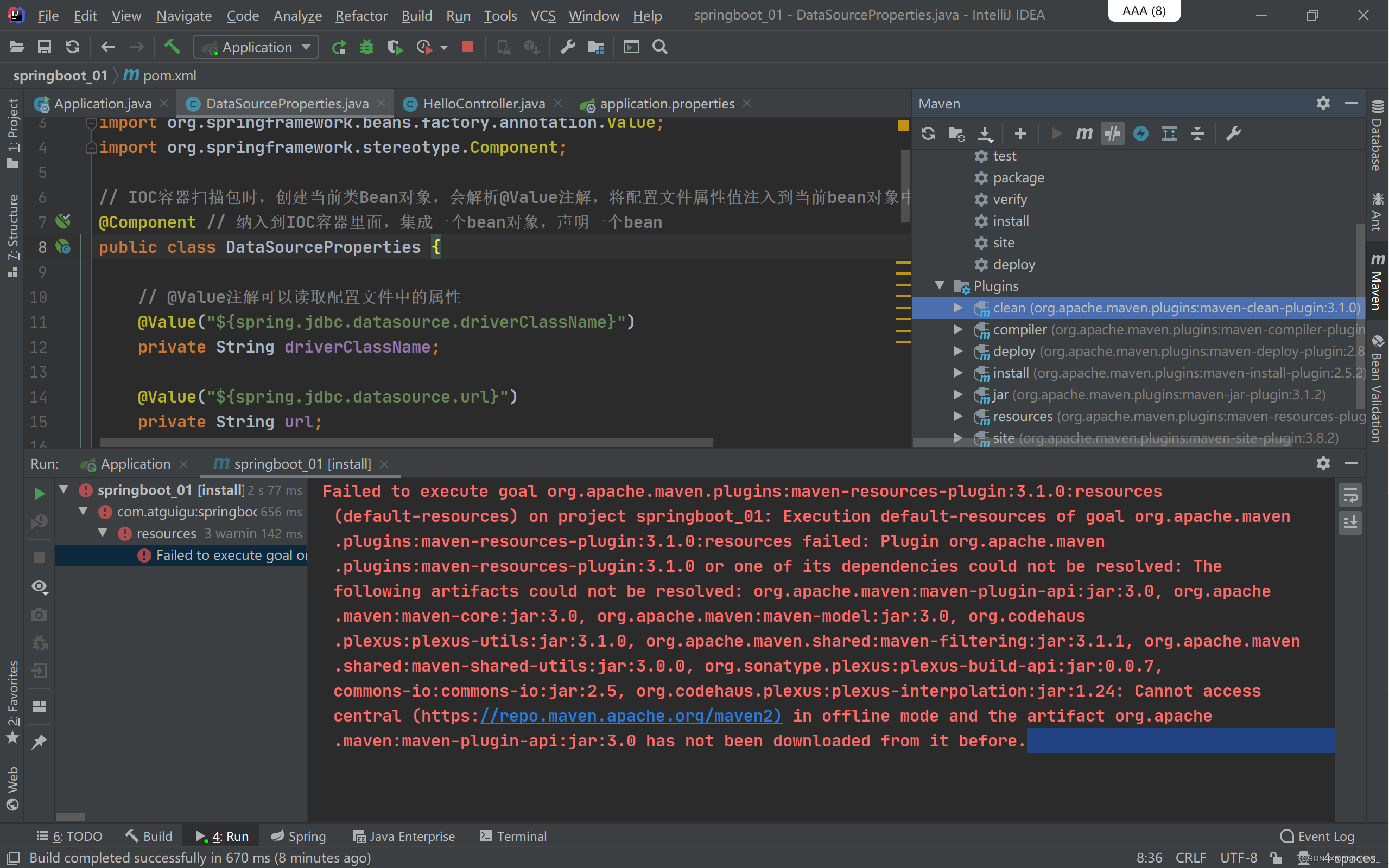Screen dimensions: 1389x868
Task: Build project with the hammer icon
Action: pos(172,47)
